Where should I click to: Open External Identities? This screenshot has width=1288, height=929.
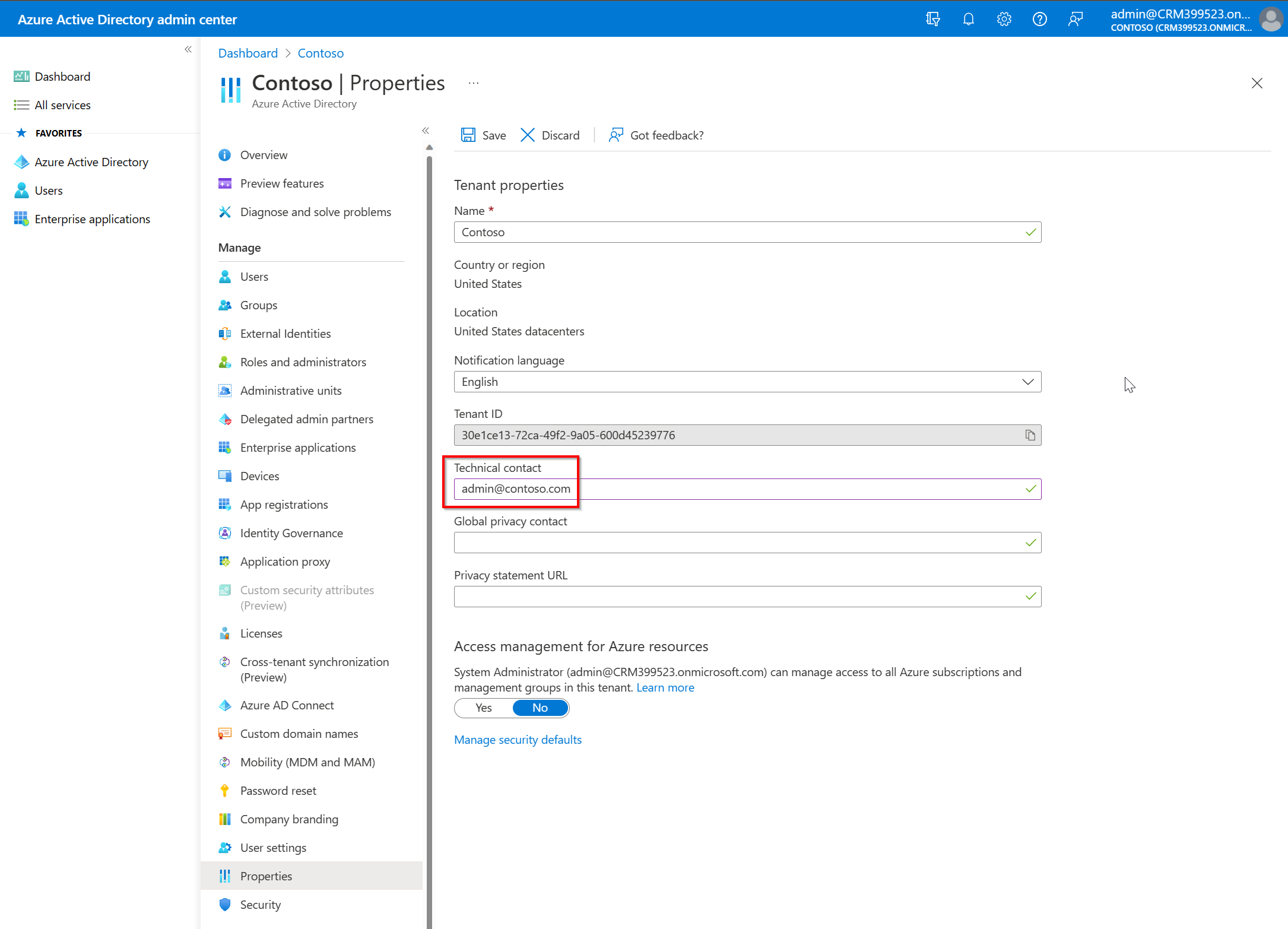pos(285,334)
